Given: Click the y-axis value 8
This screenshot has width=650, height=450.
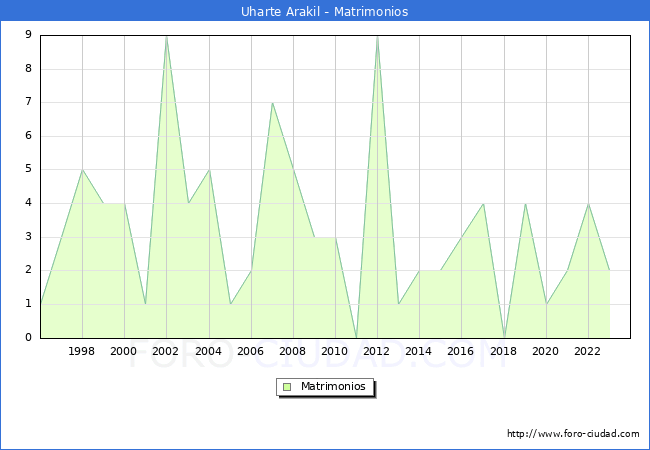Looking at the screenshot, I should pyautogui.click(x=28, y=68).
